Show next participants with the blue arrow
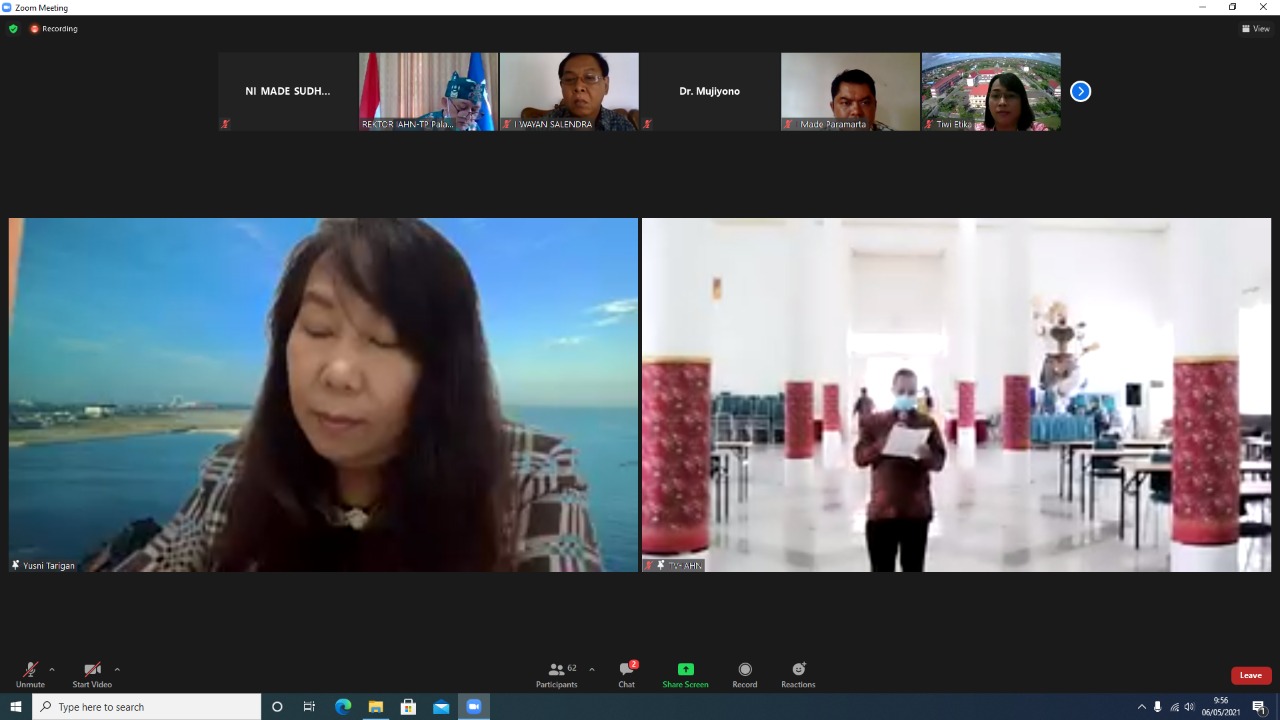Image resolution: width=1280 pixels, height=720 pixels. pyautogui.click(x=1080, y=91)
